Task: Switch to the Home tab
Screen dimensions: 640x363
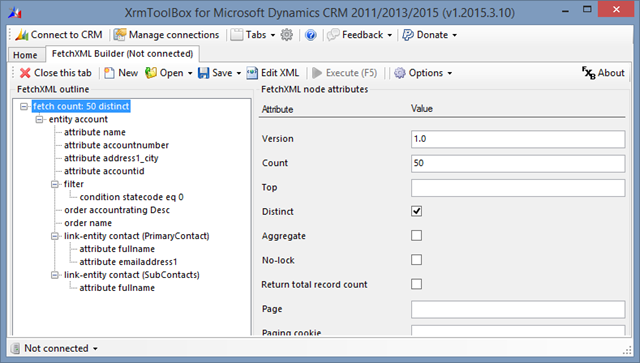Action: (x=25, y=55)
